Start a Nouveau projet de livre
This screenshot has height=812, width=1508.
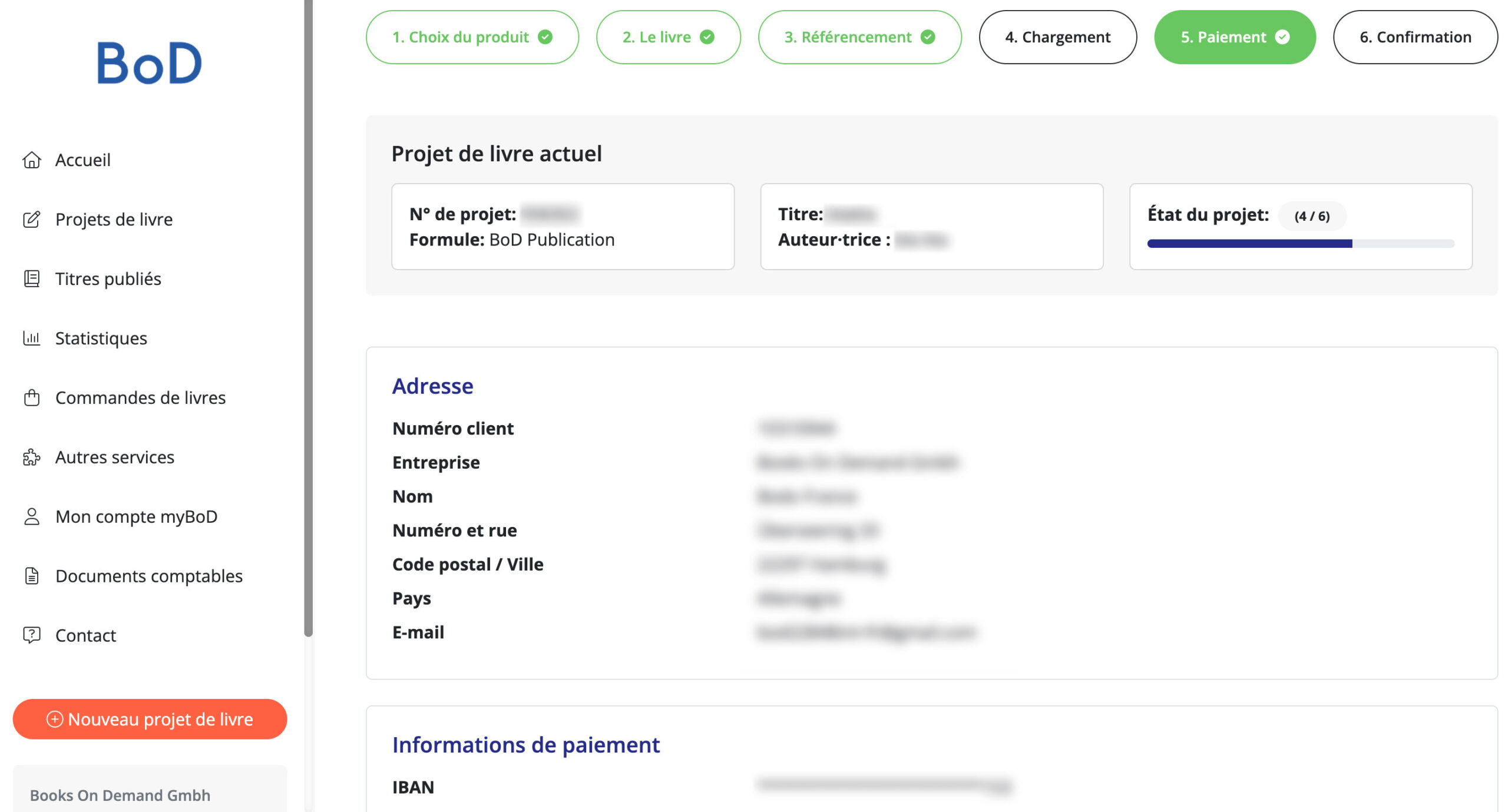pos(150,719)
